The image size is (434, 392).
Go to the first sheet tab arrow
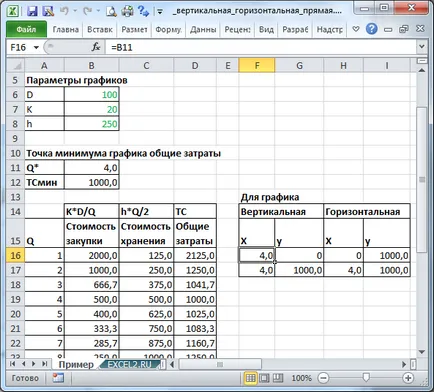tap(13, 364)
